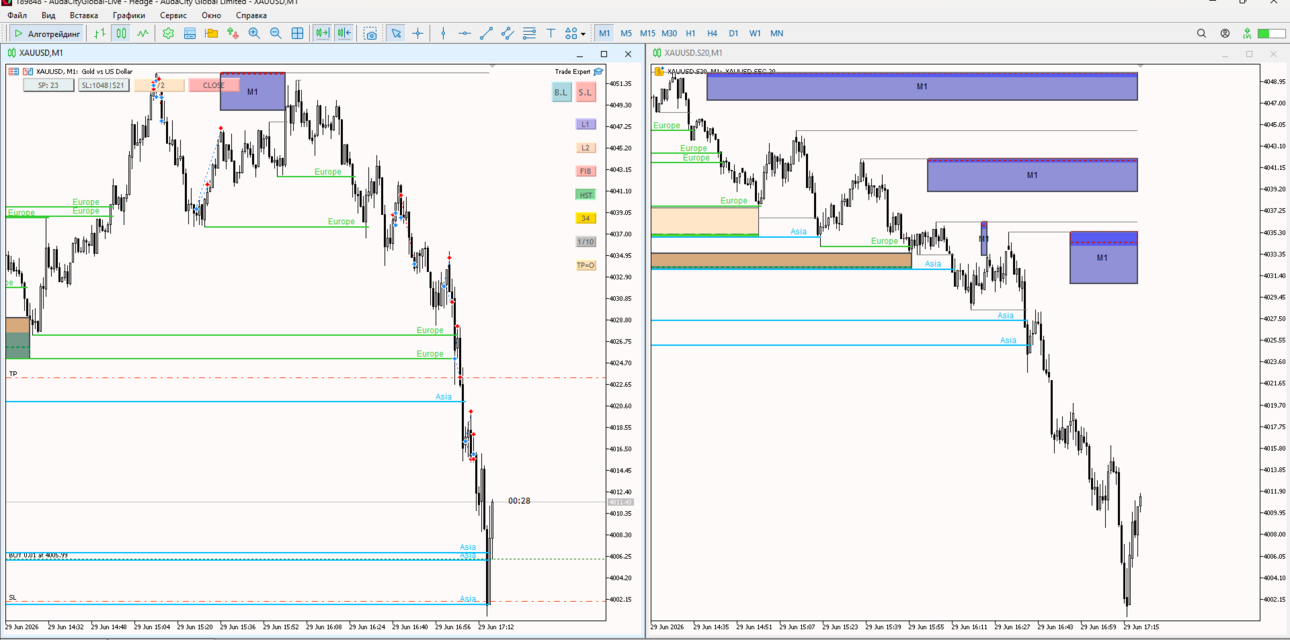The image size is (1290, 640).
Task: Zoom out of the chart
Action: pos(276,33)
